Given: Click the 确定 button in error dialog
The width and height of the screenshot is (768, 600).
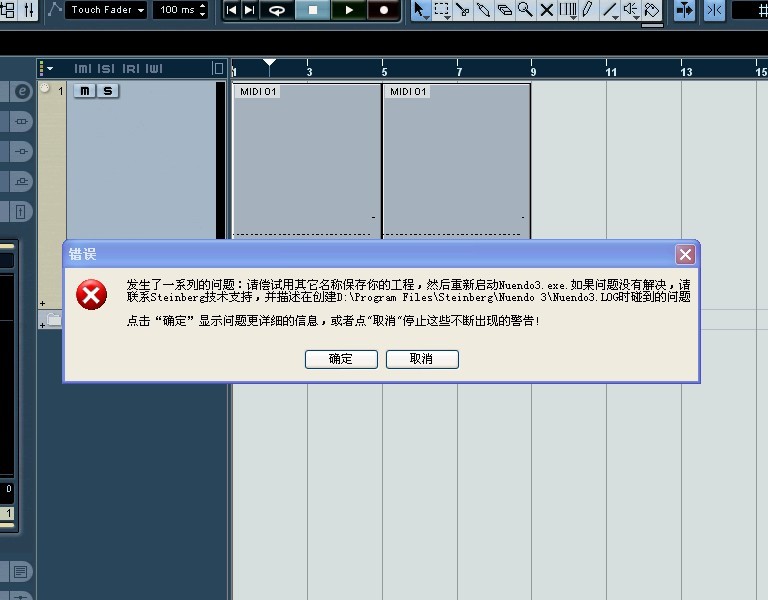Looking at the screenshot, I should click(341, 359).
